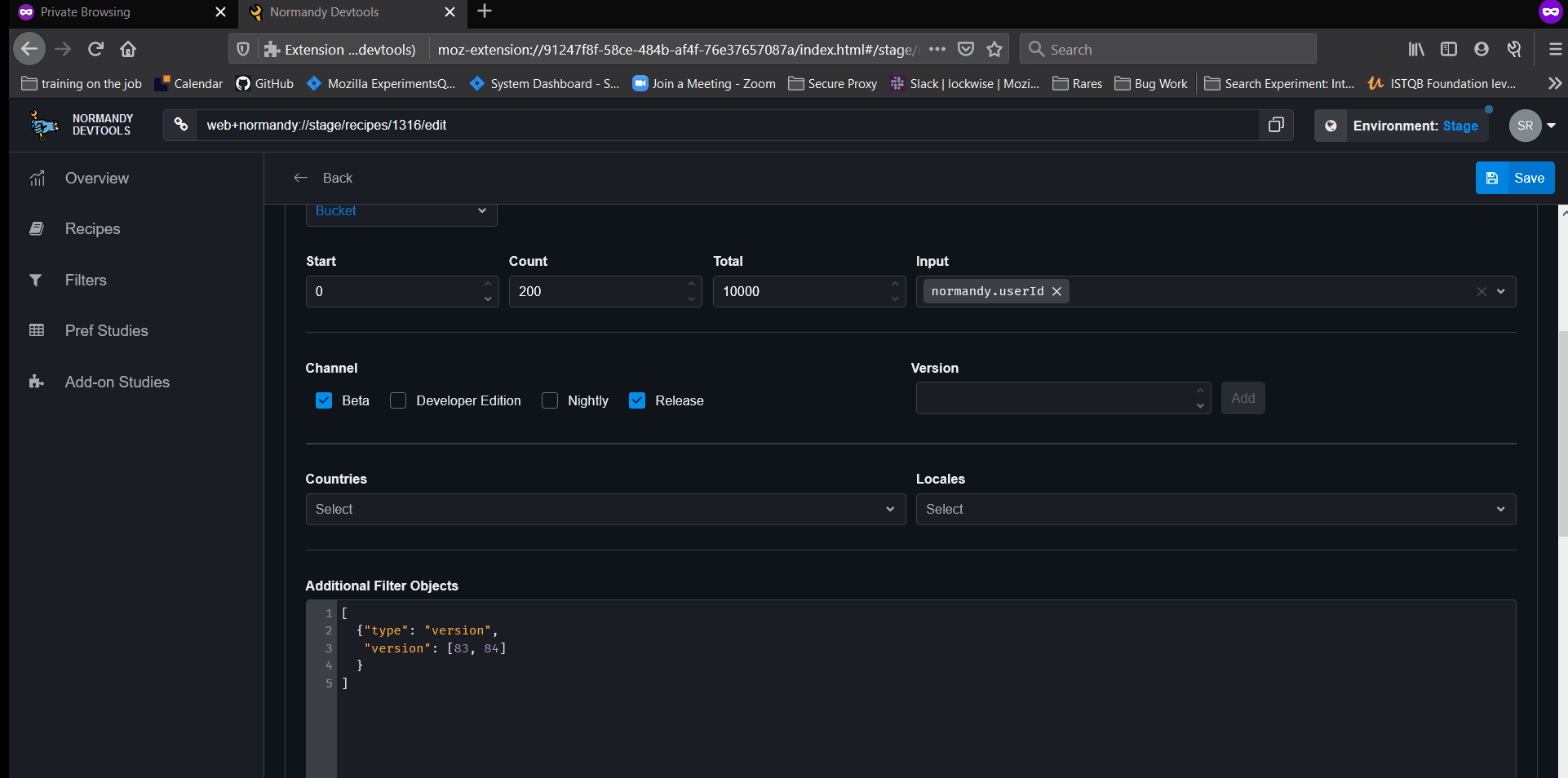Toggle the sidebars icon in toolbar

click(1449, 49)
